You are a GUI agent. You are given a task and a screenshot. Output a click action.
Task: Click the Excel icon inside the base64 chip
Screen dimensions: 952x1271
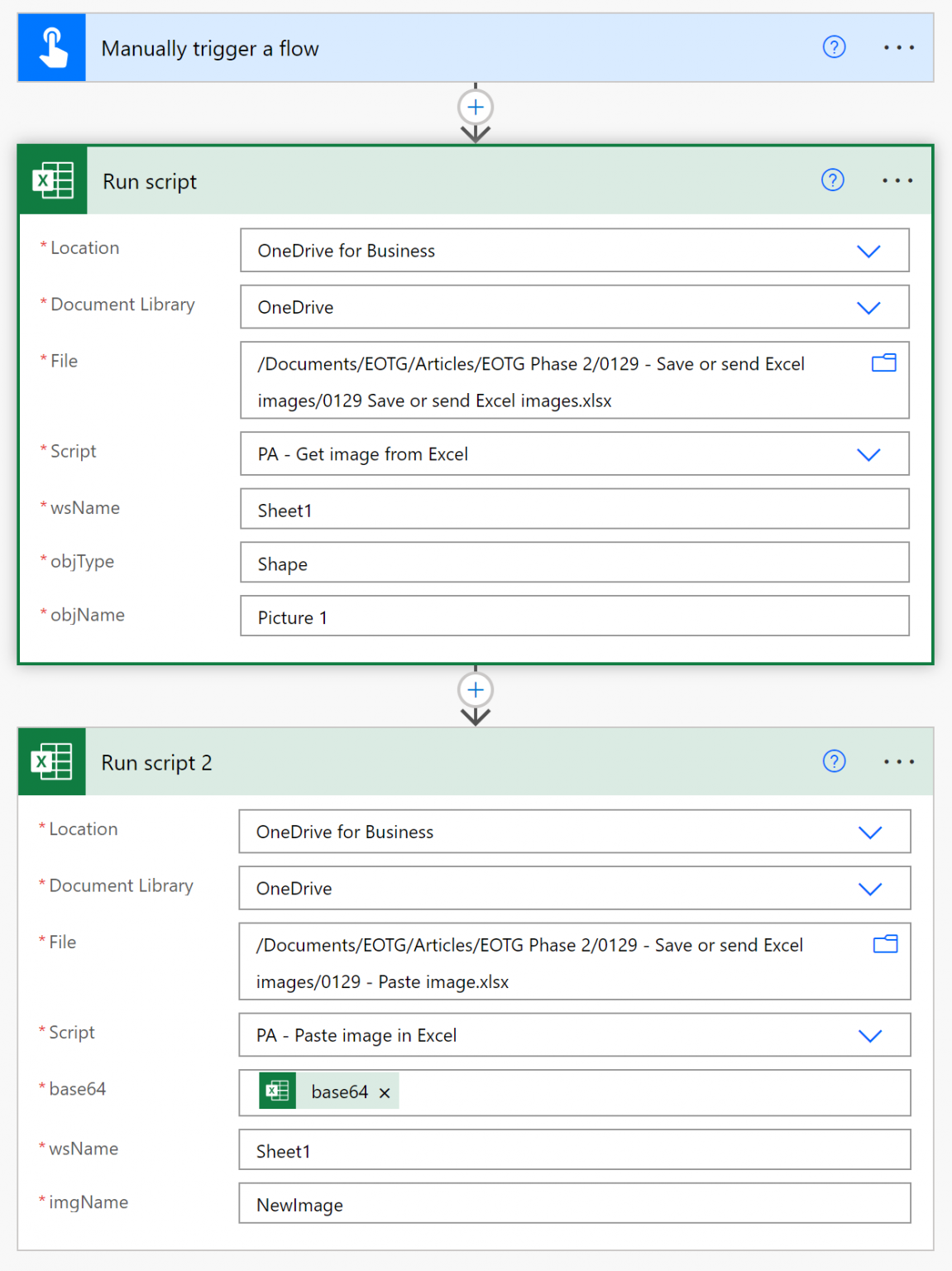(278, 1091)
